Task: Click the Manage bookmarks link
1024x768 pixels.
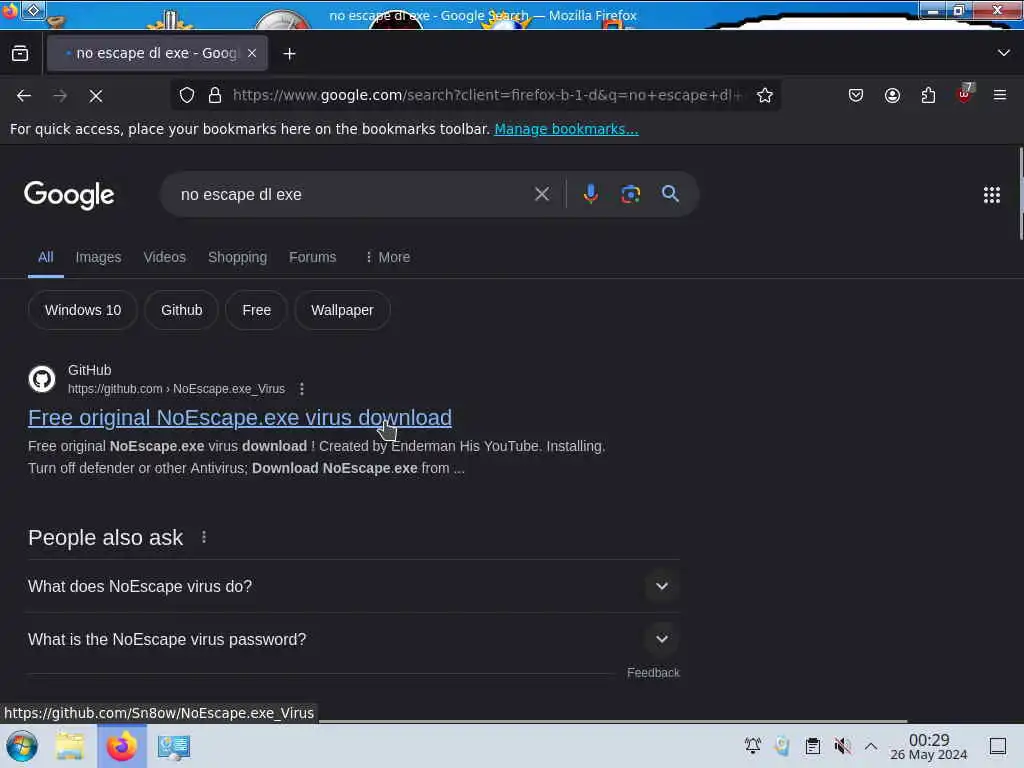Action: (x=566, y=129)
